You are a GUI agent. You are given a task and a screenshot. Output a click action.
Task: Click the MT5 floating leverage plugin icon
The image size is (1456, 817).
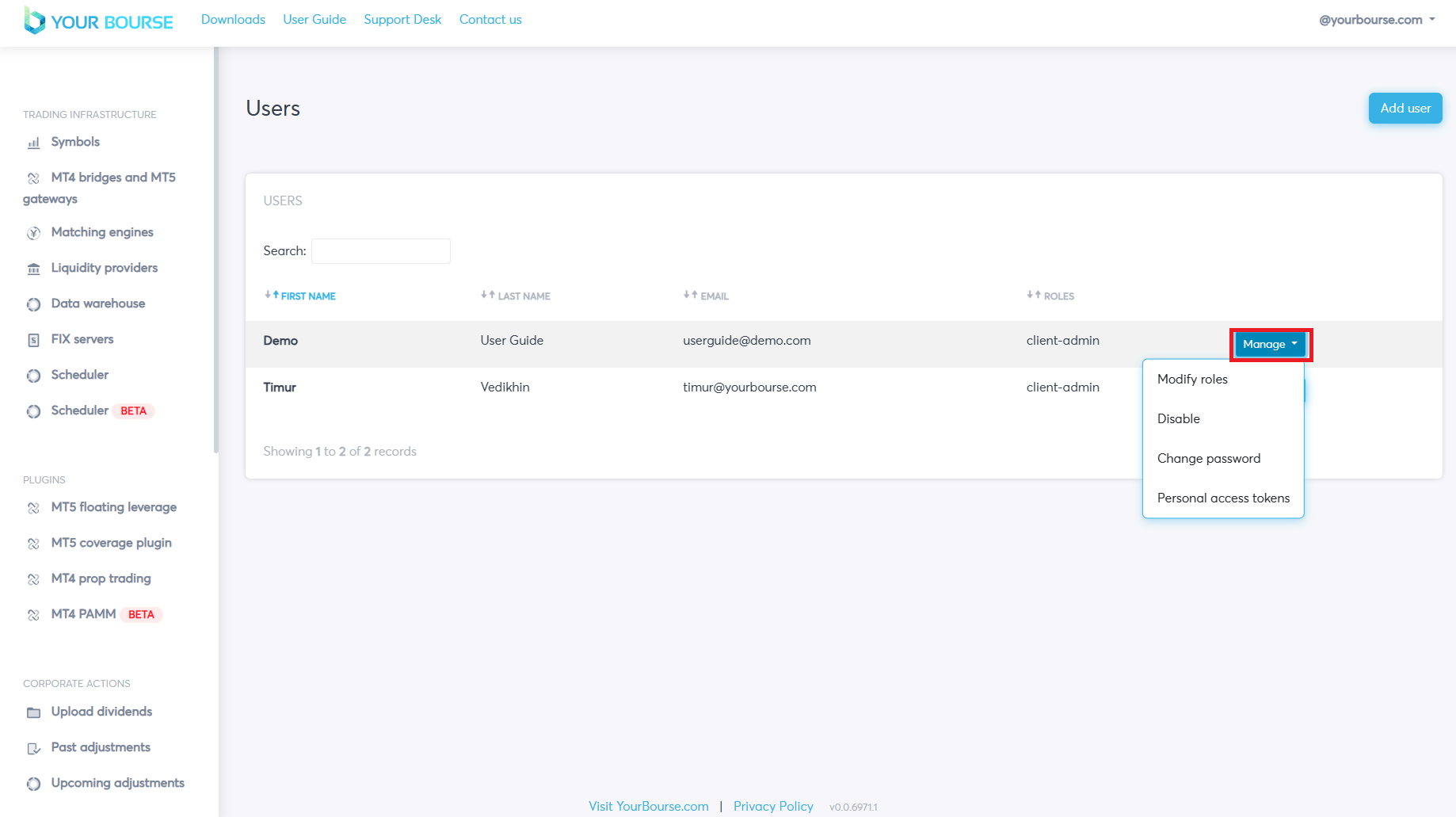[33, 508]
